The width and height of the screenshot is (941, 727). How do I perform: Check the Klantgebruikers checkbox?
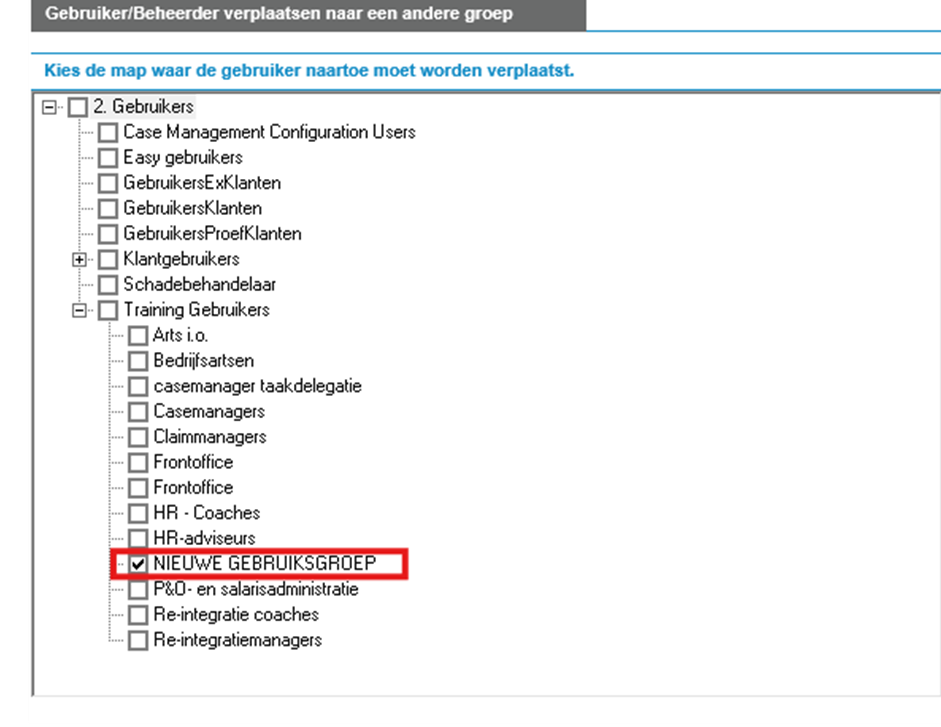coord(108,260)
